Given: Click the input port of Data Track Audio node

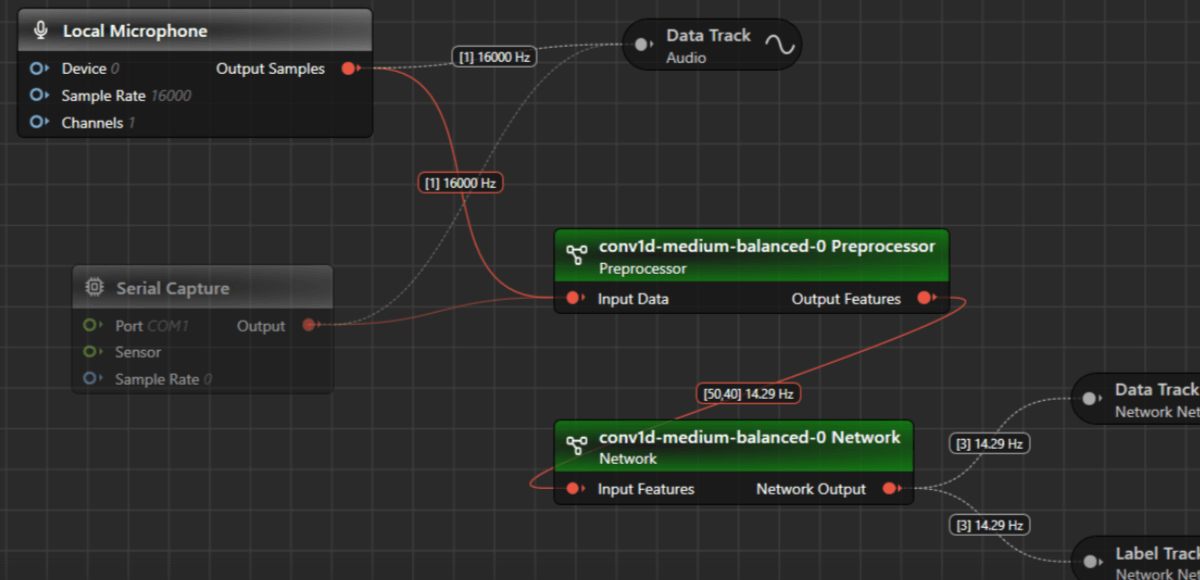Looking at the screenshot, I should tap(639, 43).
